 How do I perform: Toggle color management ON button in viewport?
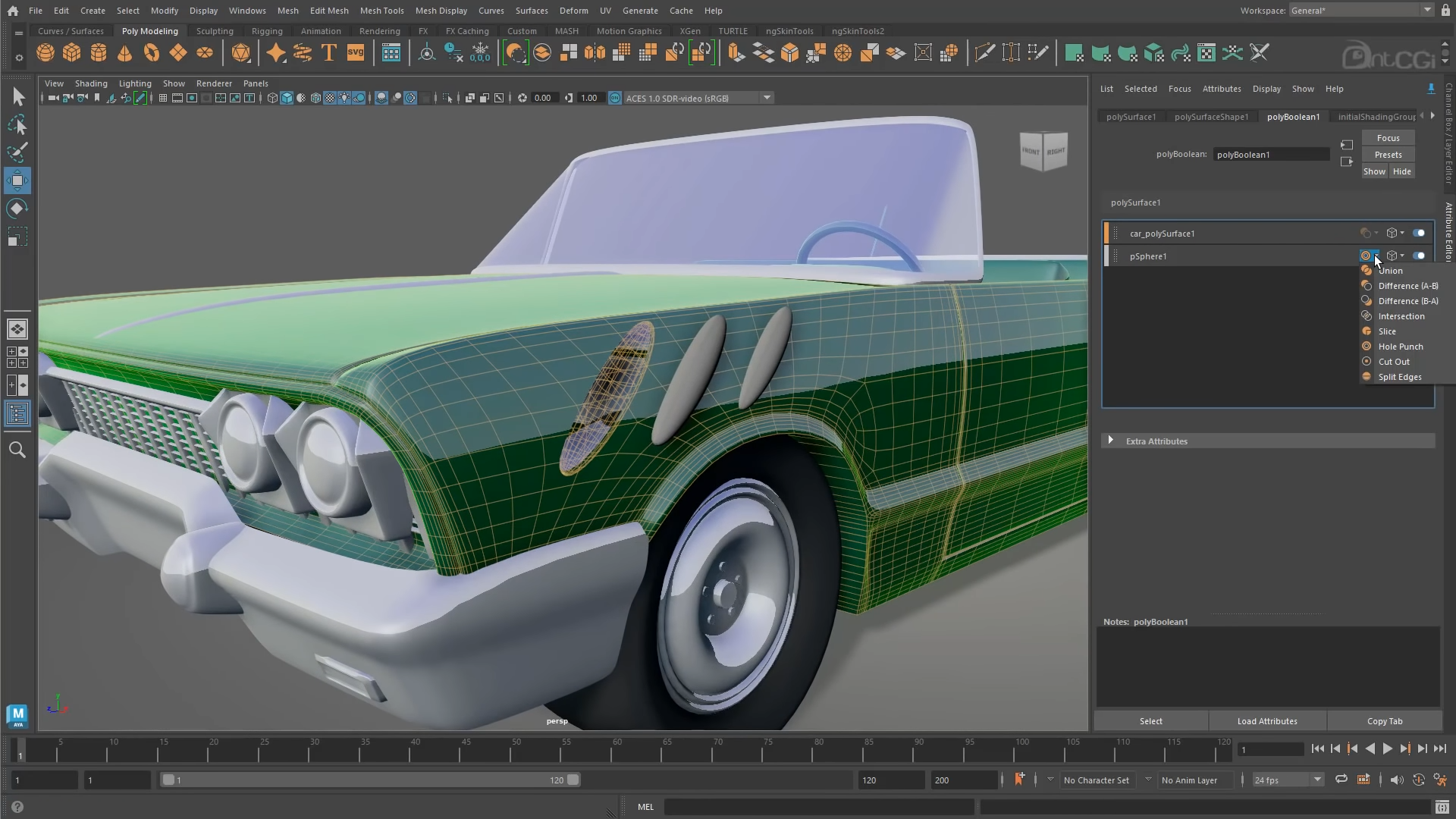click(x=615, y=98)
